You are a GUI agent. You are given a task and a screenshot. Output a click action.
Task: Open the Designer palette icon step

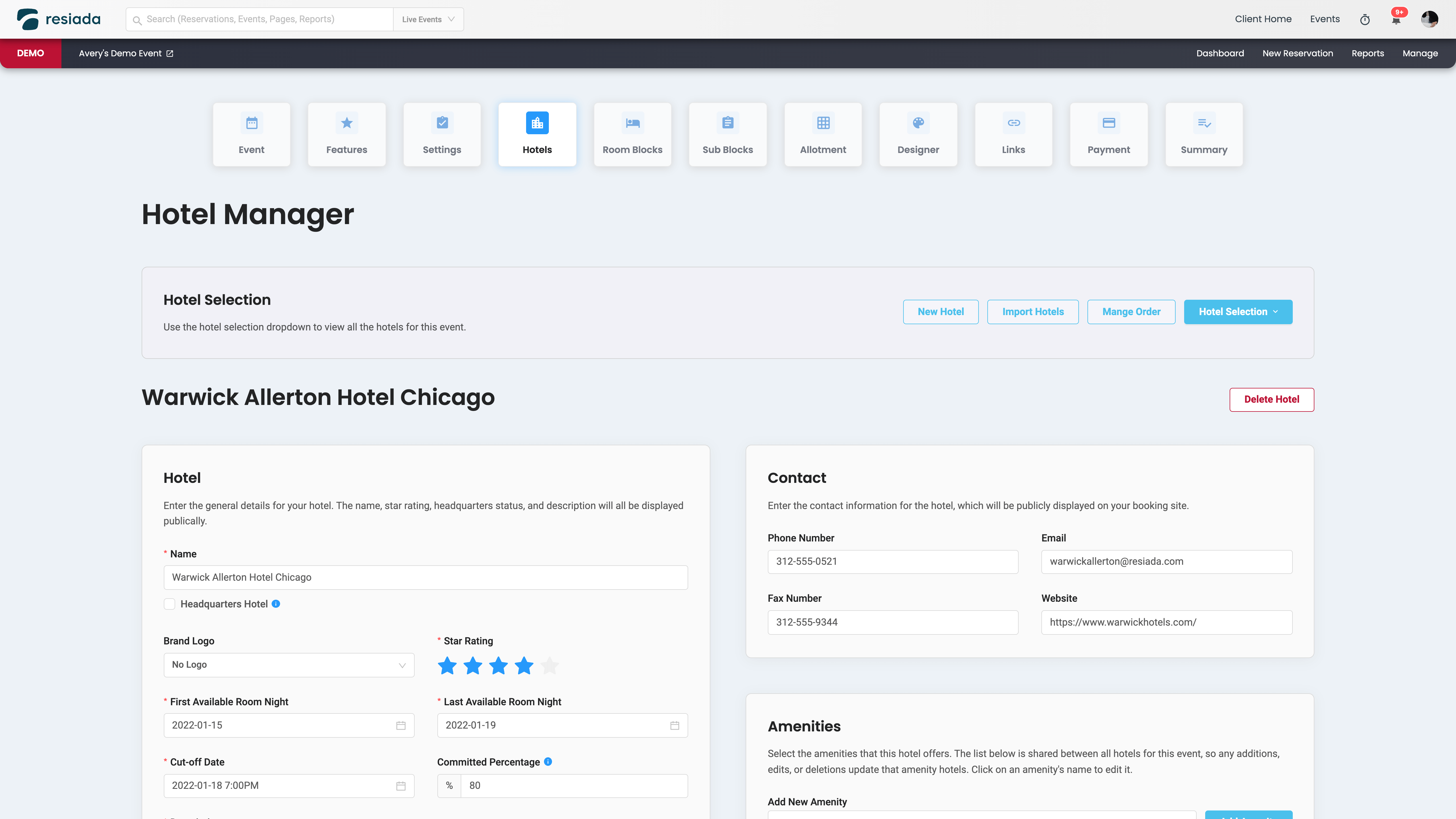coord(918,123)
